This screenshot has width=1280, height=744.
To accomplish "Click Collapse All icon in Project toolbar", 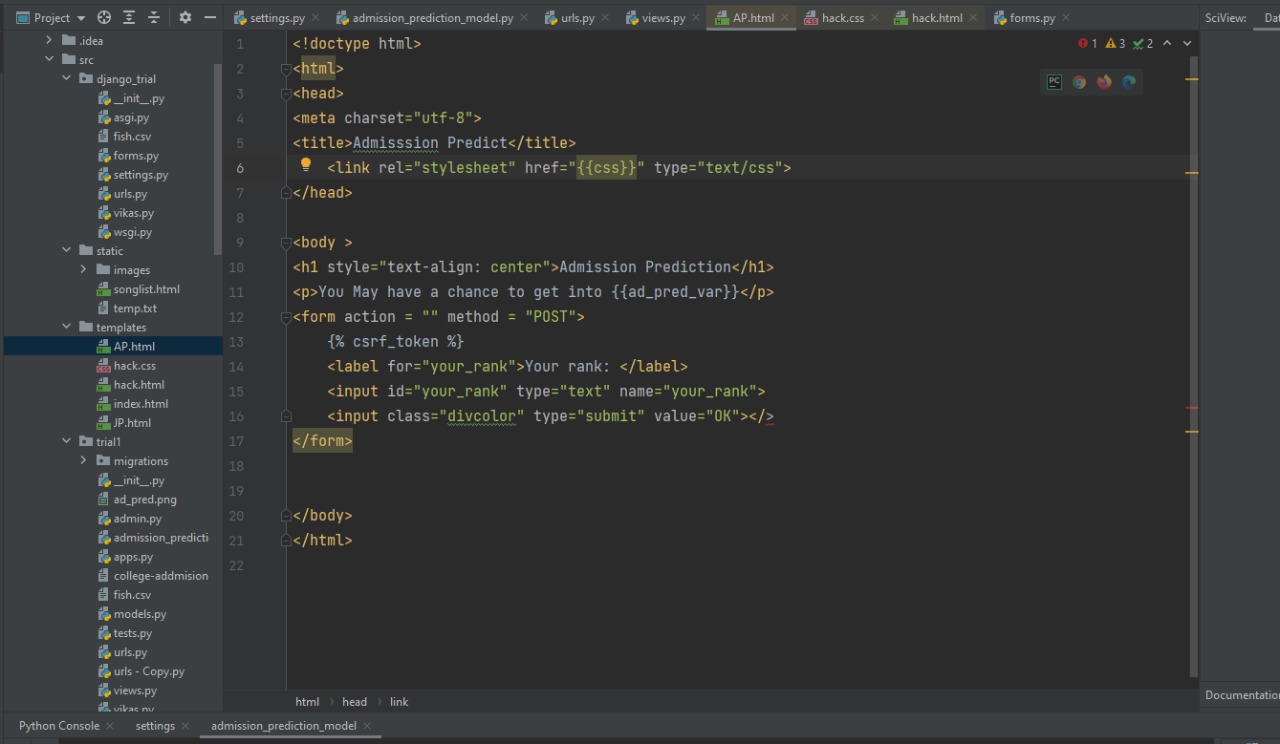I will pos(153,17).
